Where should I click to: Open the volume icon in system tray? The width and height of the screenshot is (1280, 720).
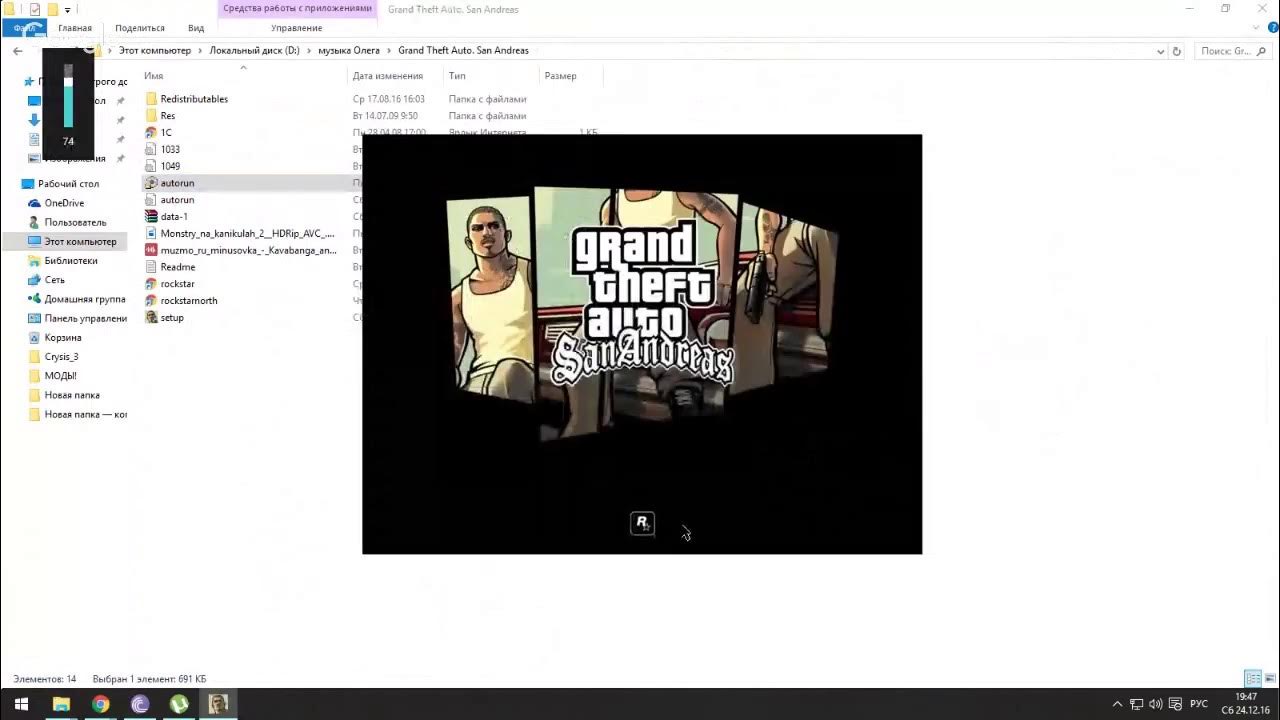tap(1156, 704)
